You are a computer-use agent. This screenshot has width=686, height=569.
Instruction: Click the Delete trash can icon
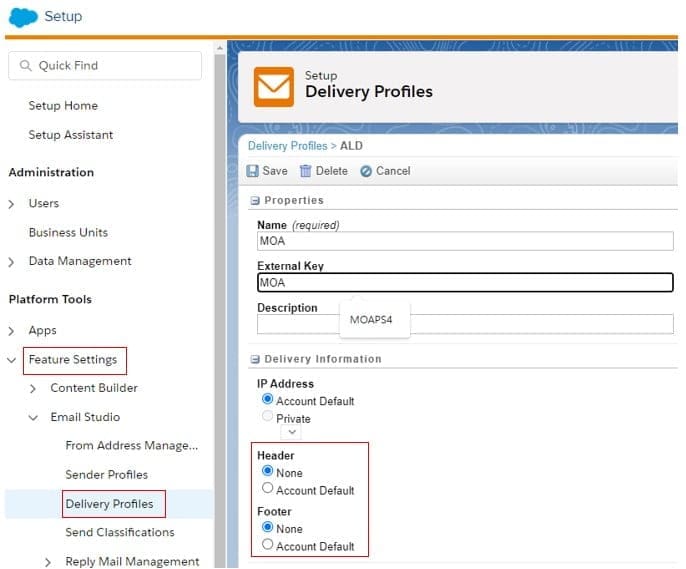pyautogui.click(x=306, y=171)
